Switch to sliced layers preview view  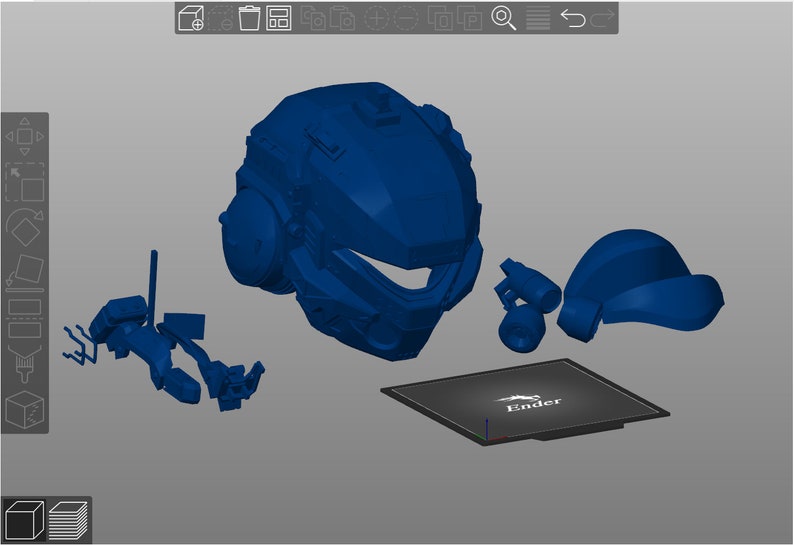pos(68,520)
